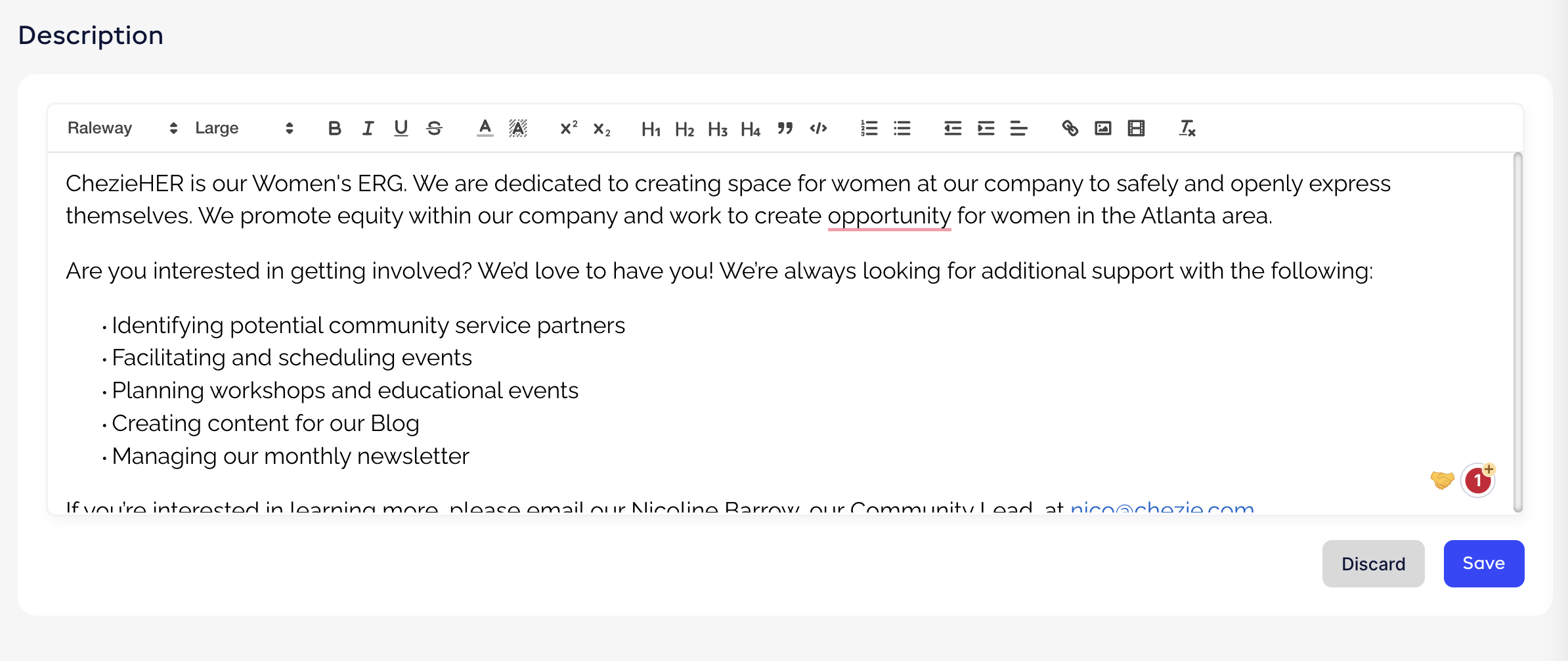Insert a blockquote
Viewport: 1568px width, 661px height.
click(x=785, y=128)
